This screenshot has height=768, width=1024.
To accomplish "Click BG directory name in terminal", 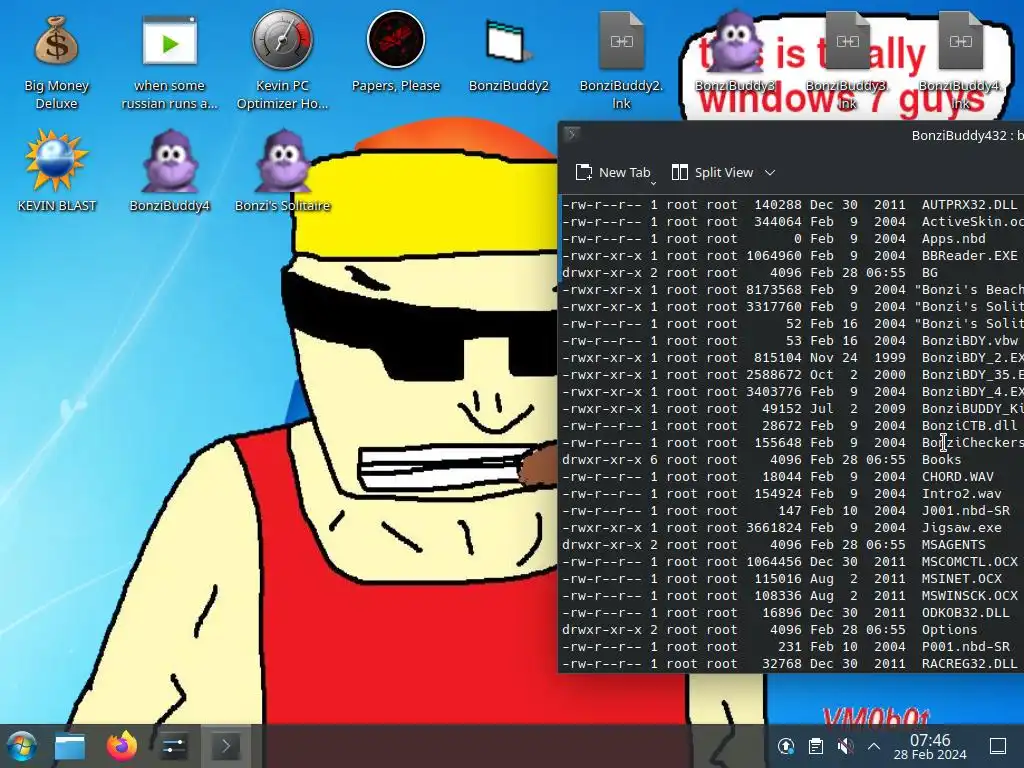I will [929, 272].
